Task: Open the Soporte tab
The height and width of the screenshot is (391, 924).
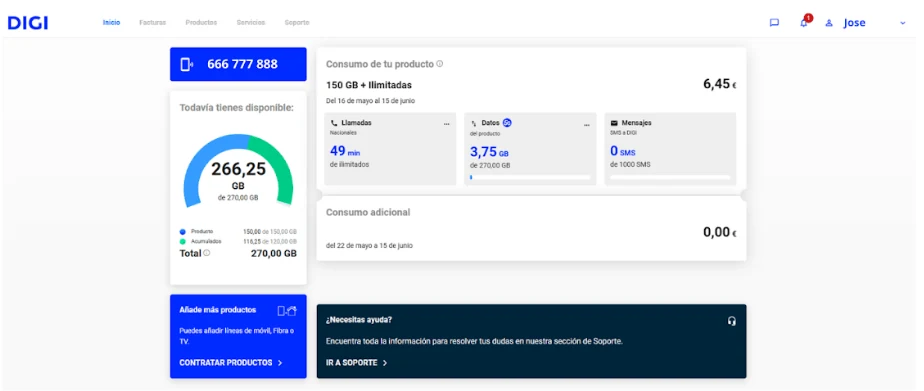Action: coord(297,22)
